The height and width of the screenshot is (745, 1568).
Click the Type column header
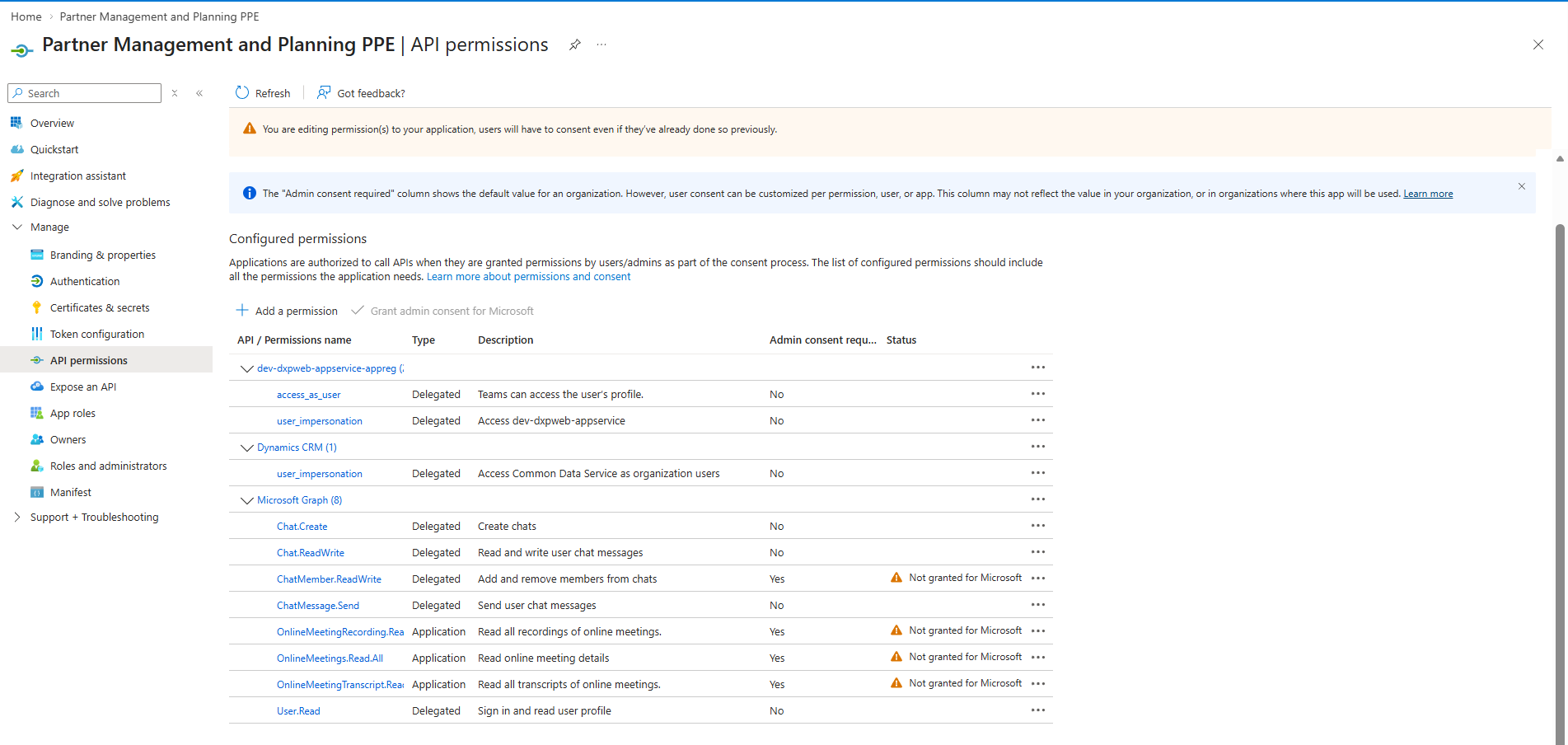tap(424, 340)
